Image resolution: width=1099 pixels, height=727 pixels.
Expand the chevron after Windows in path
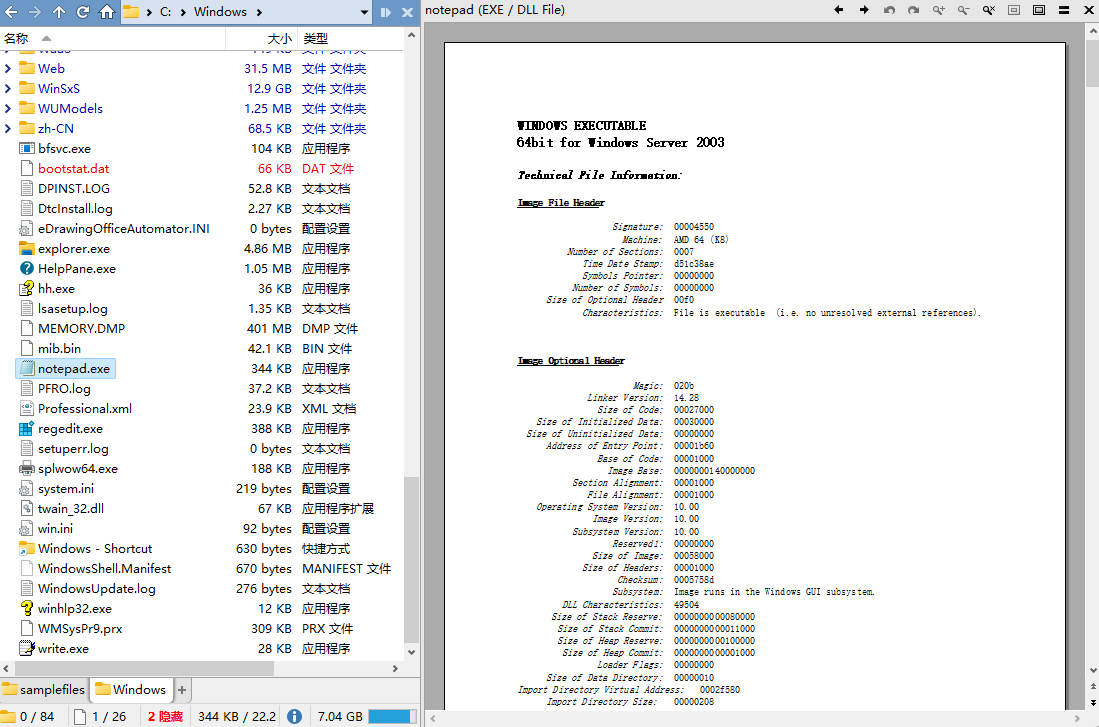[259, 12]
